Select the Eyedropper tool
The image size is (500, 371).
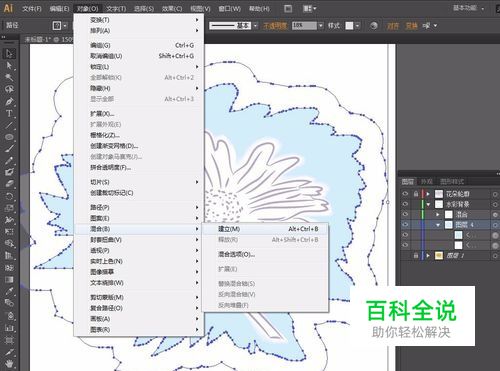(9, 291)
